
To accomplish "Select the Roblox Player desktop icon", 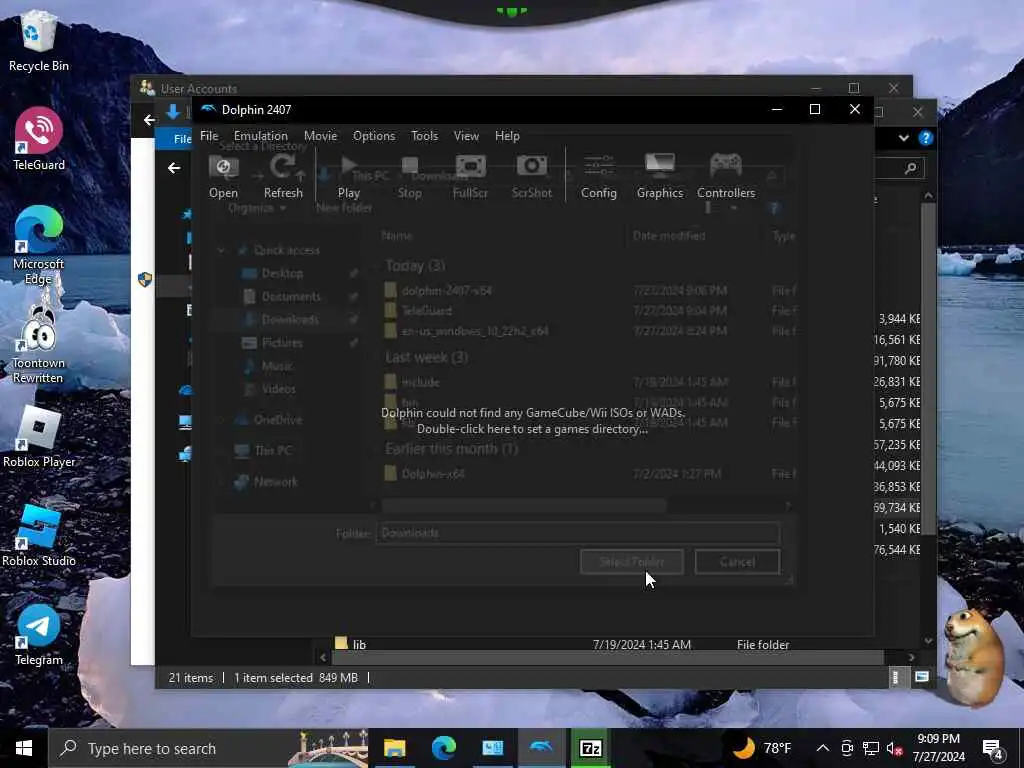I will (39, 436).
